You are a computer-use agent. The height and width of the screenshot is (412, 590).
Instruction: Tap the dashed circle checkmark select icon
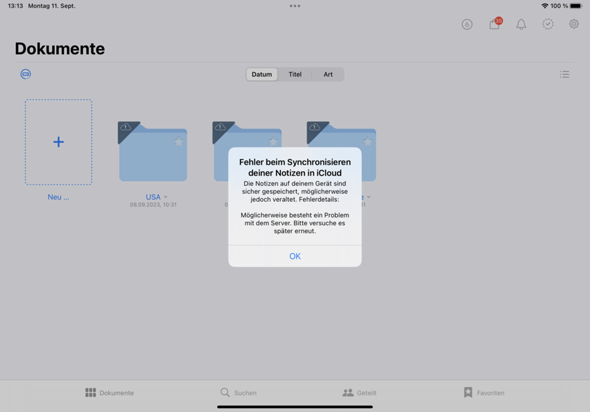(x=547, y=24)
